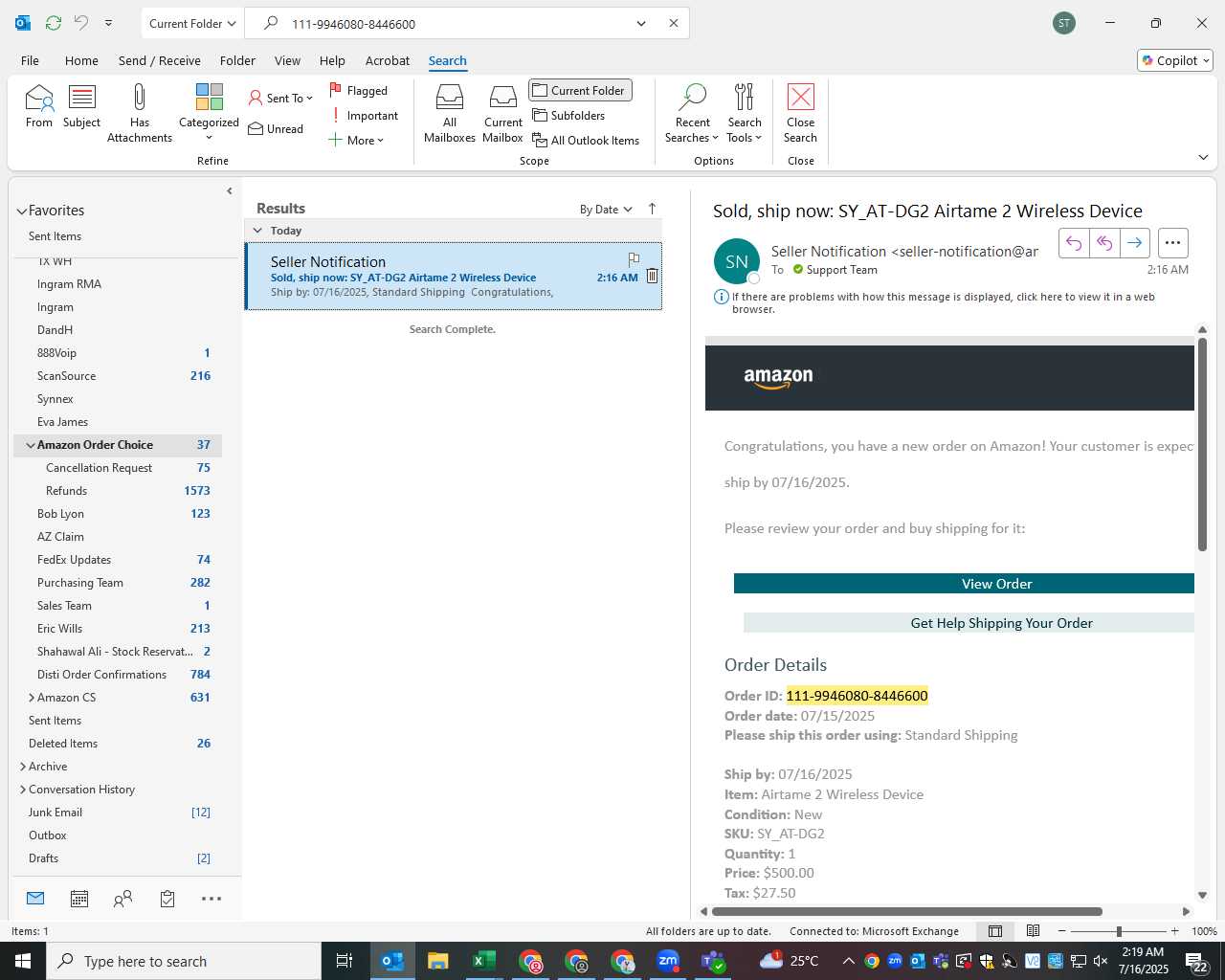This screenshot has width=1225, height=980.
Task: Filter results by Unread
Action: coord(276,129)
